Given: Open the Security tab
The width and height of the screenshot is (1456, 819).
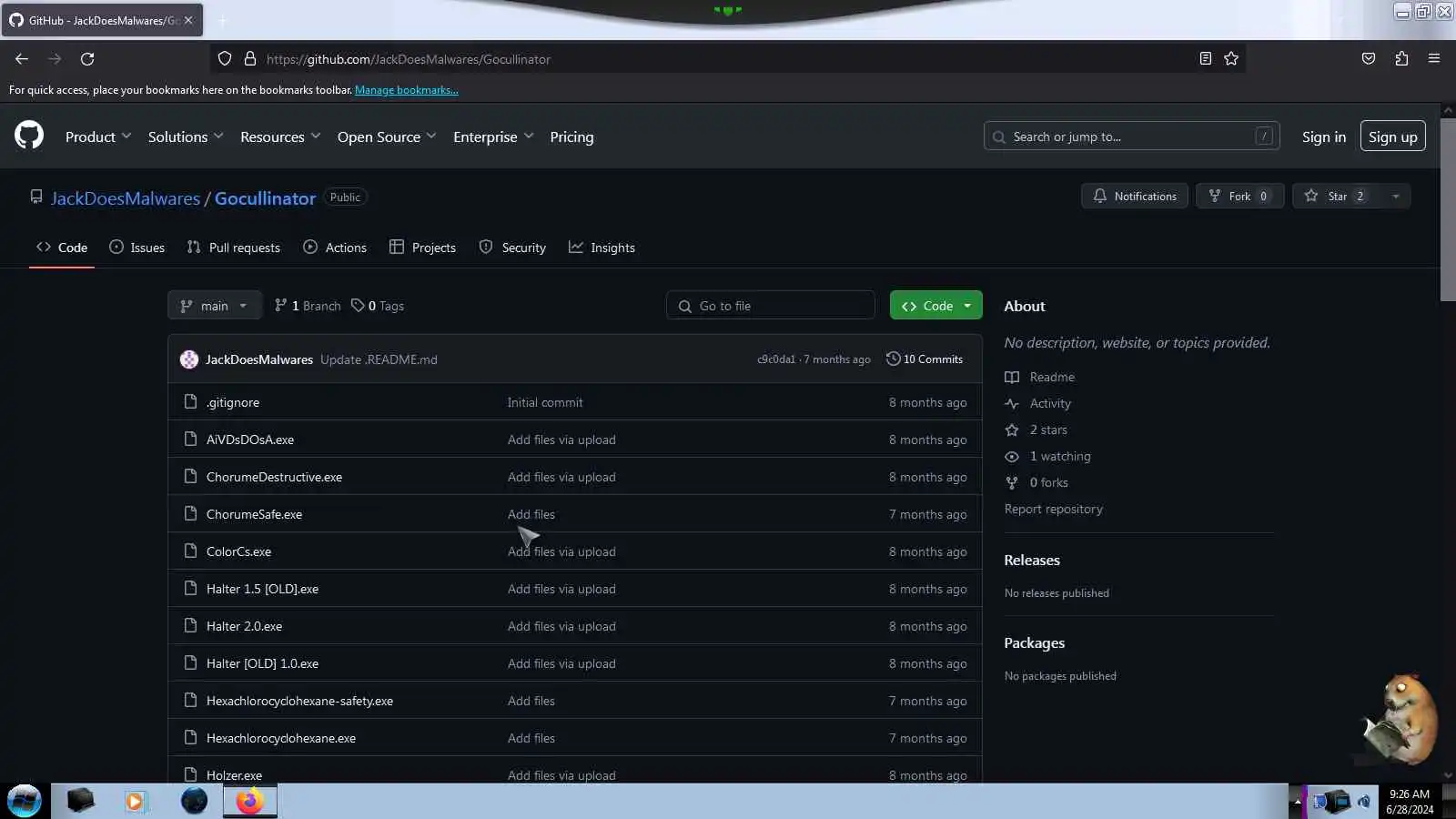Looking at the screenshot, I should [512, 248].
